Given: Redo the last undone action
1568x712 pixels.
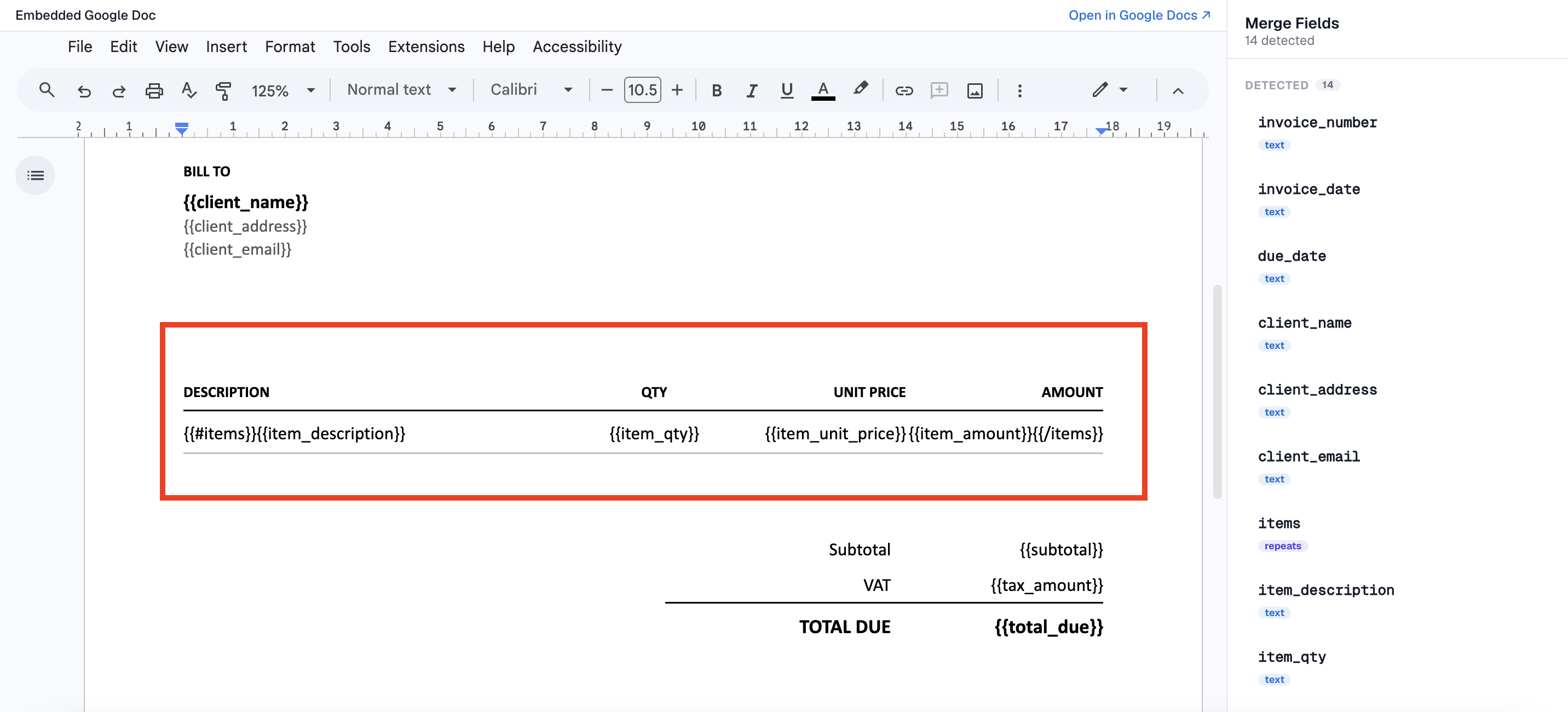Looking at the screenshot, I should (119, 91).
